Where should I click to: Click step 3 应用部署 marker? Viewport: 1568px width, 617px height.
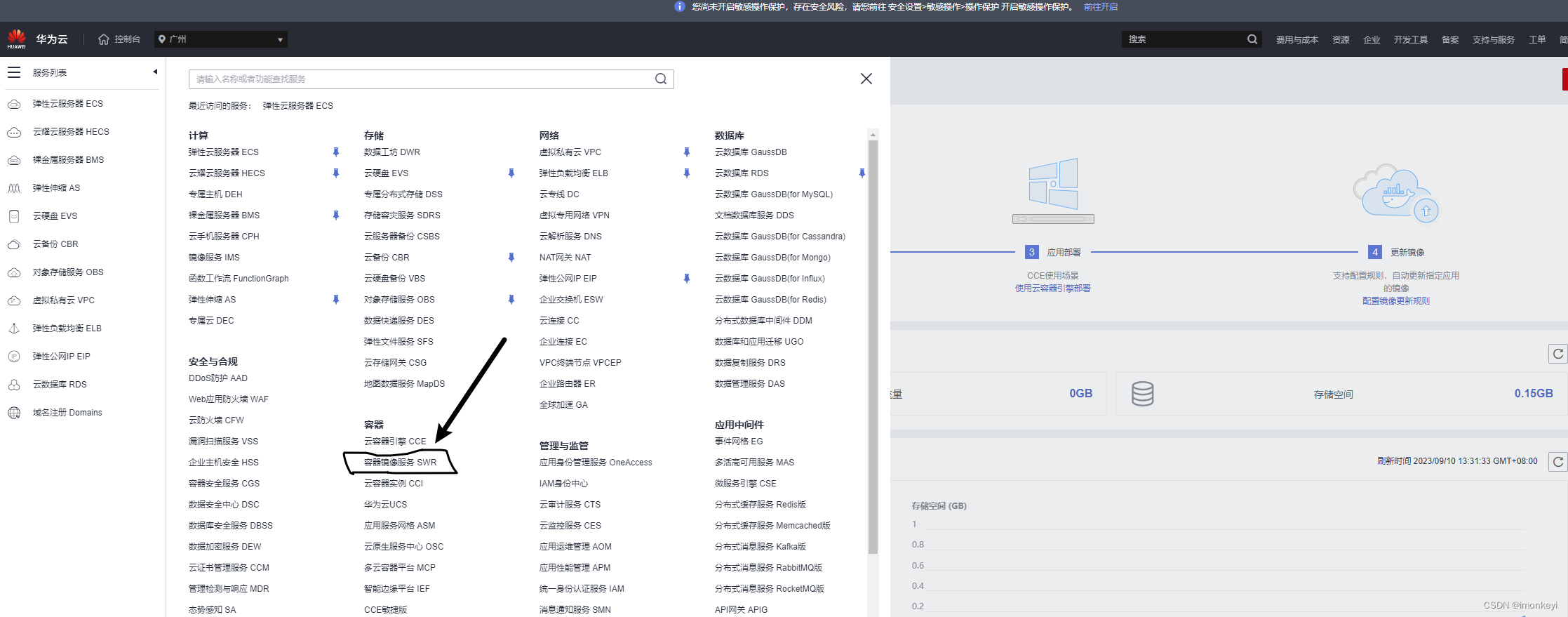click(1031, 252)
